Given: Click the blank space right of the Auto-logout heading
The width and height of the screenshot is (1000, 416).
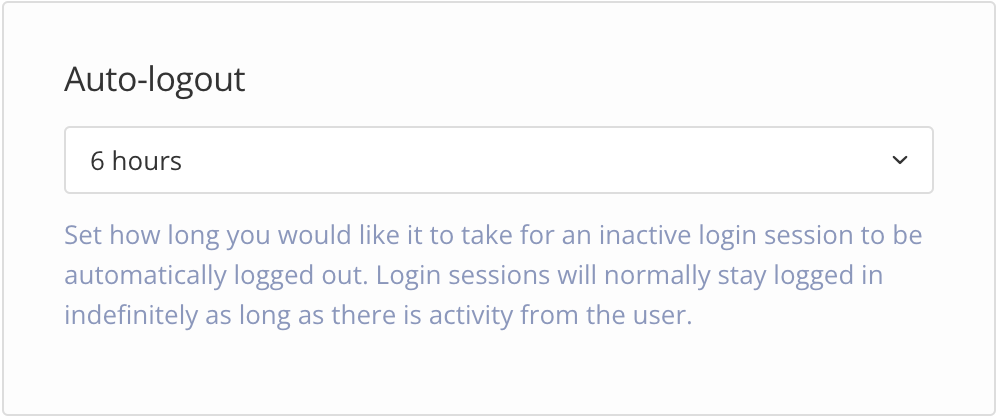Looking at the screenshot, I should (600, 80).
